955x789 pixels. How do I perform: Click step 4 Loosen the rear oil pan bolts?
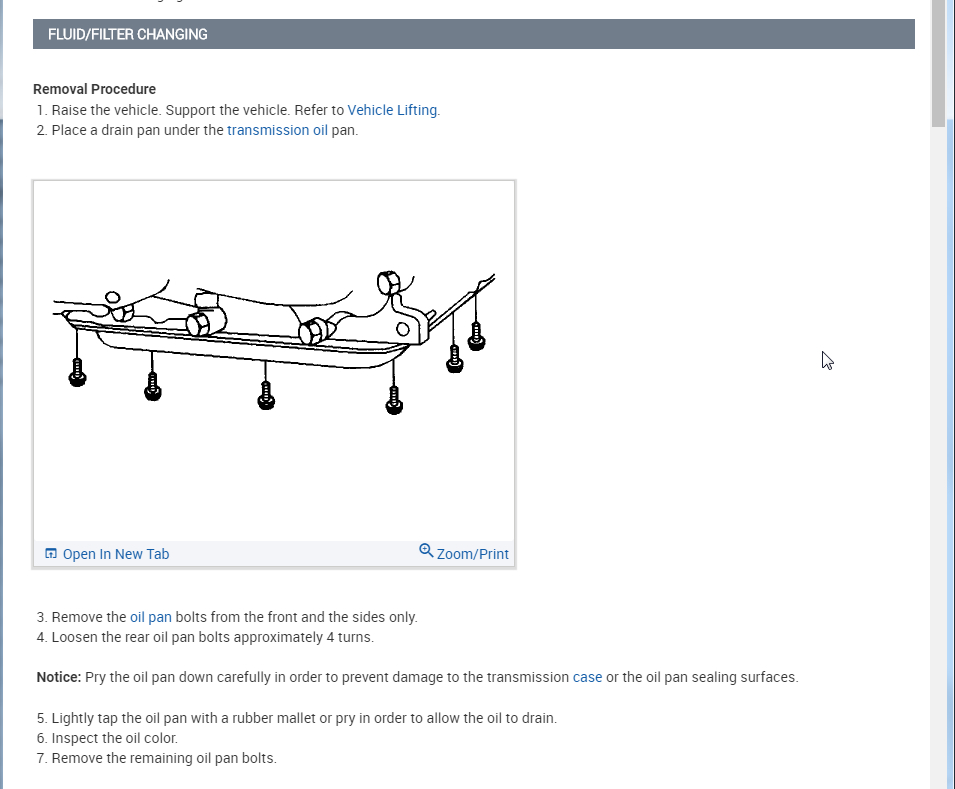pyautogui.click(x=205, y=637)
